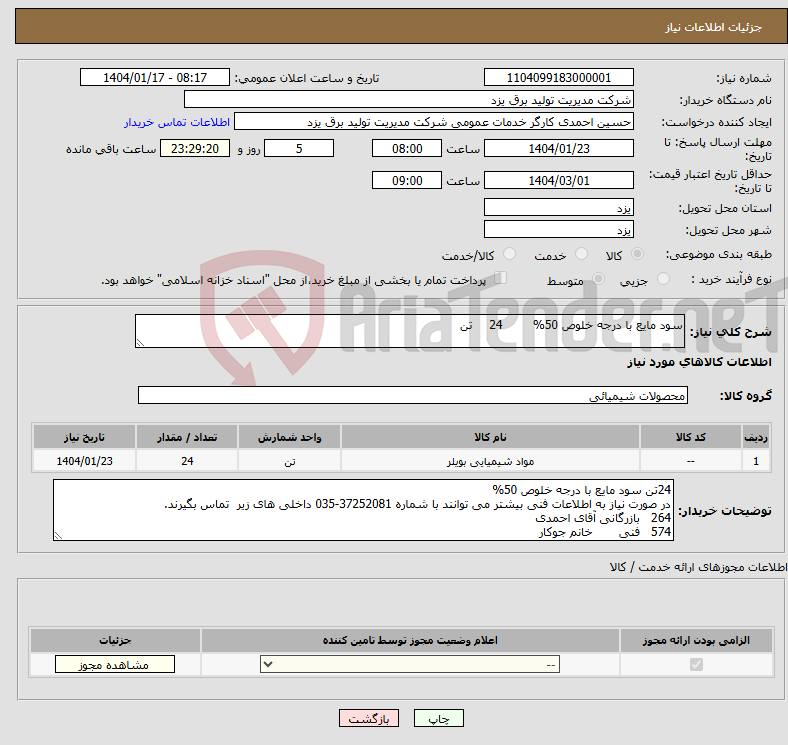Click the نام کالا column header
This screenshot has width=788, height=745.
490,437
